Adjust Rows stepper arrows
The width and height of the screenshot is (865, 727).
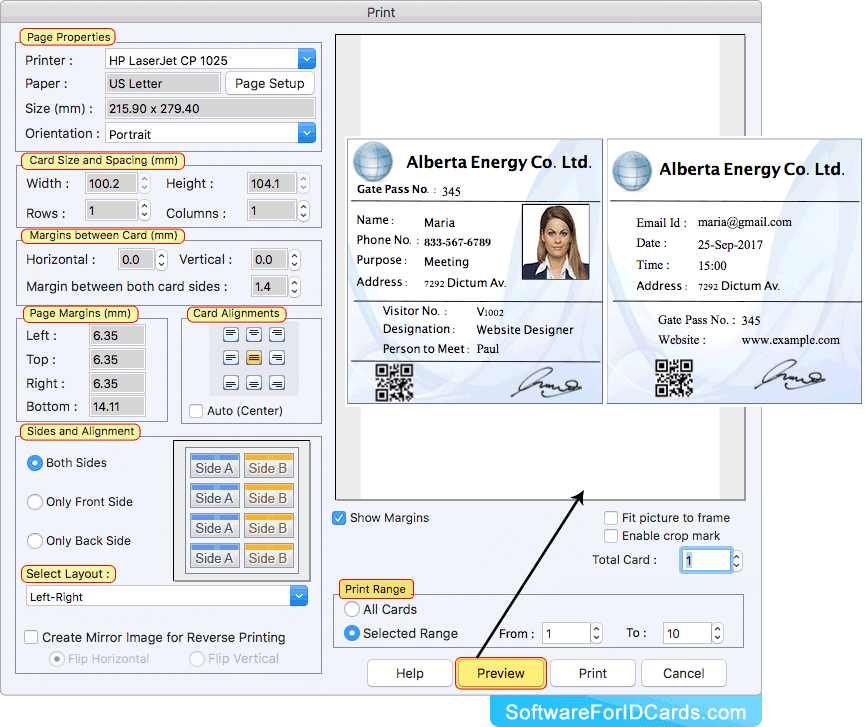click(145, 210)
